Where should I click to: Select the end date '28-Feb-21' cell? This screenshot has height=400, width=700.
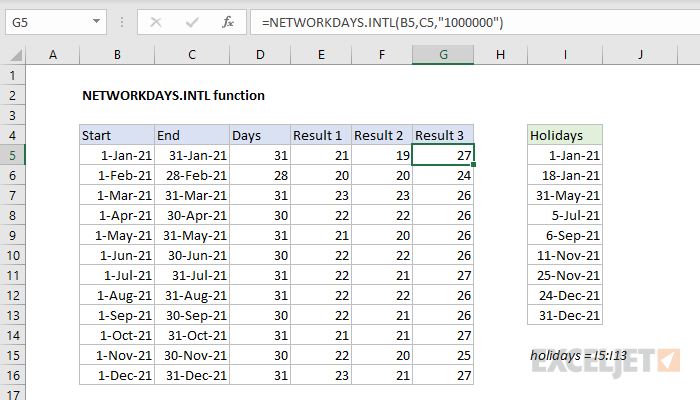pos(192,175)
